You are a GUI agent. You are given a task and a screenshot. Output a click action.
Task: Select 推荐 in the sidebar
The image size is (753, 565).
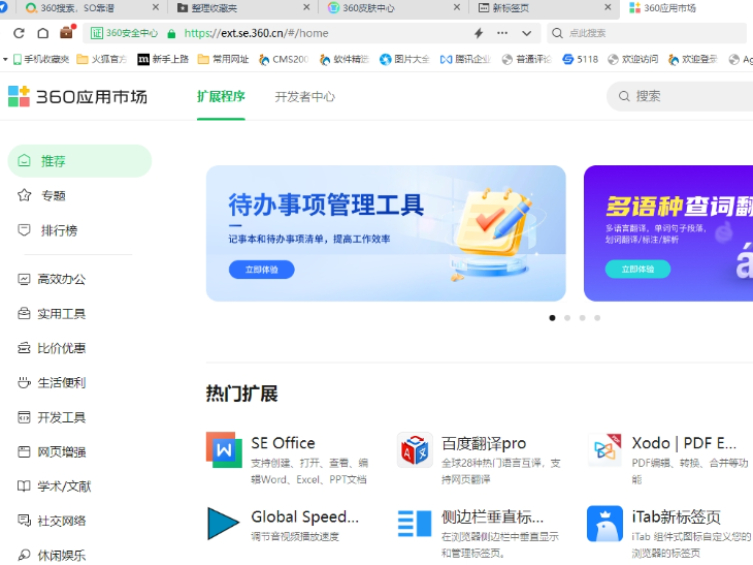[80, 161]
